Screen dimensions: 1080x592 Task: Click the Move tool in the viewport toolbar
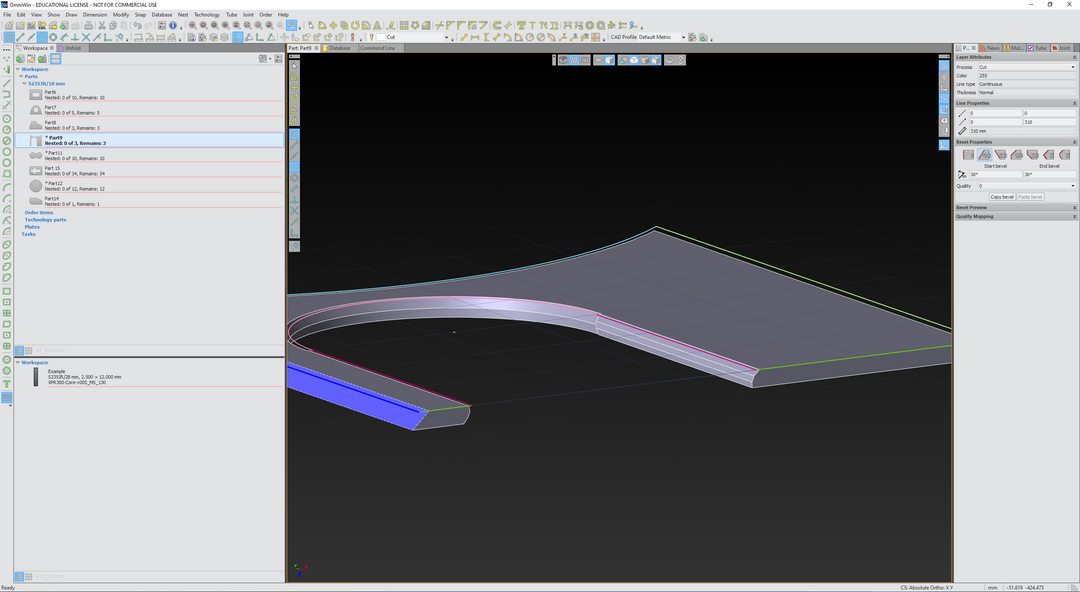[x=295, y=88]
